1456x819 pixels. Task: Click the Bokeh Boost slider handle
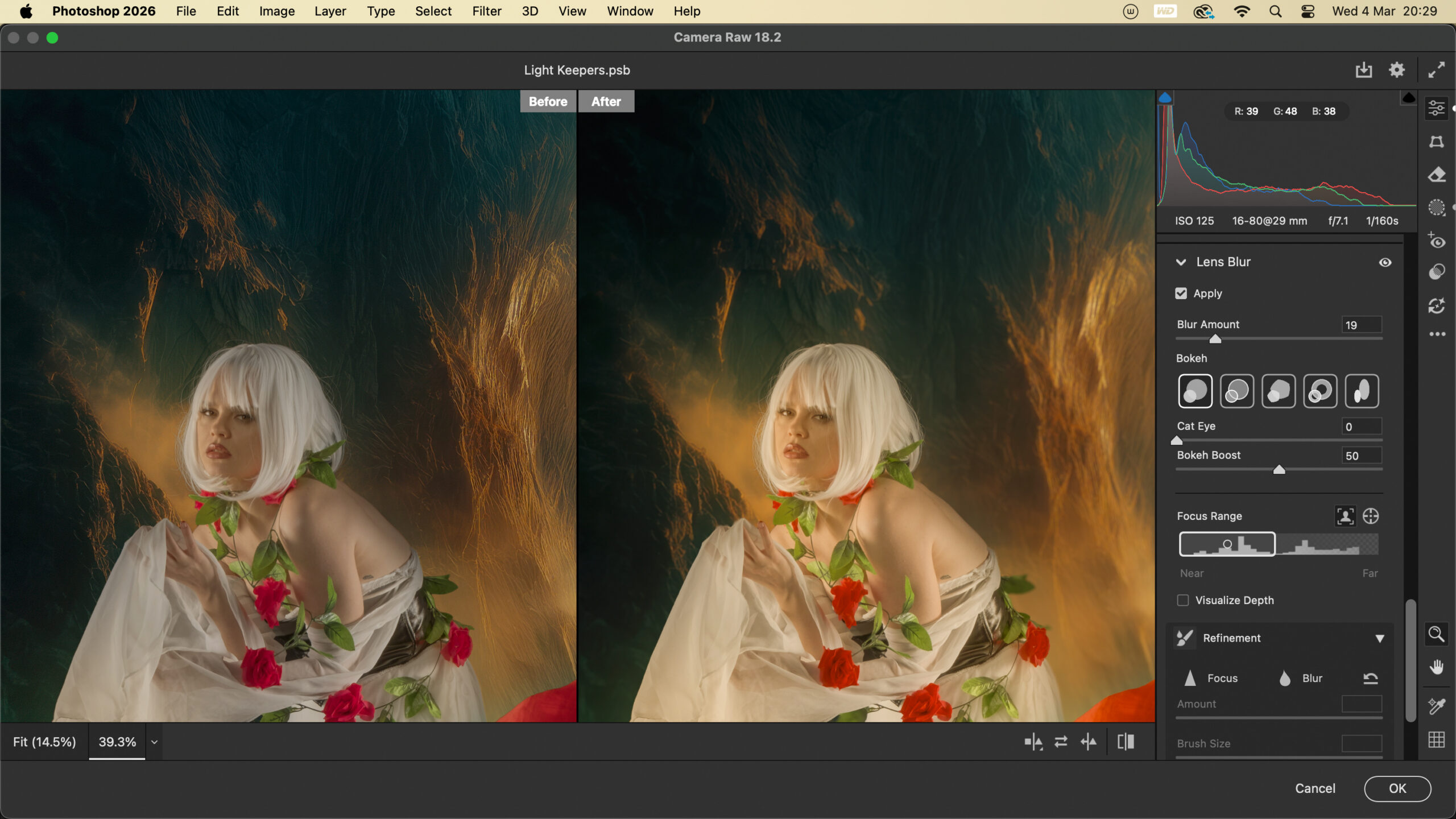point(1279,469)
